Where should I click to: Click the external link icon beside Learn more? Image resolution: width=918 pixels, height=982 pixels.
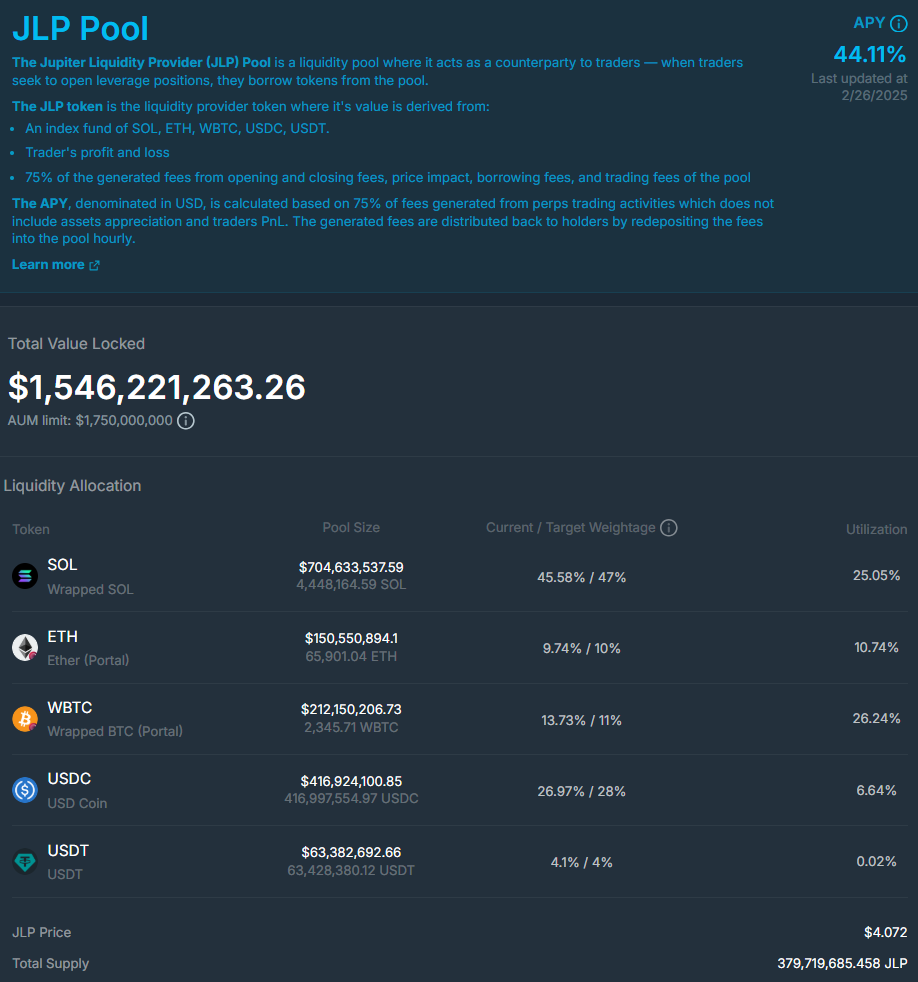94,266
